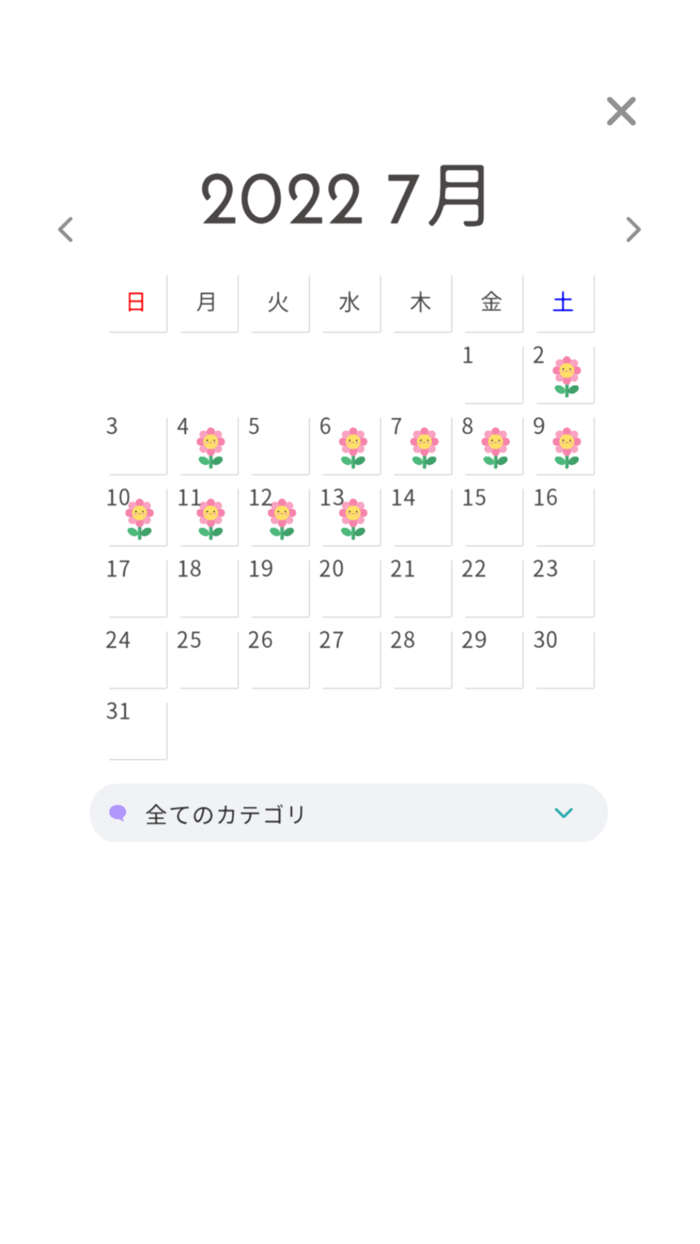Image resolution: width=700 pixels, height=1244 pixels.
Task: Tap the 2022 7月 title
Action: pyautogui.click(x=345, y=197)
